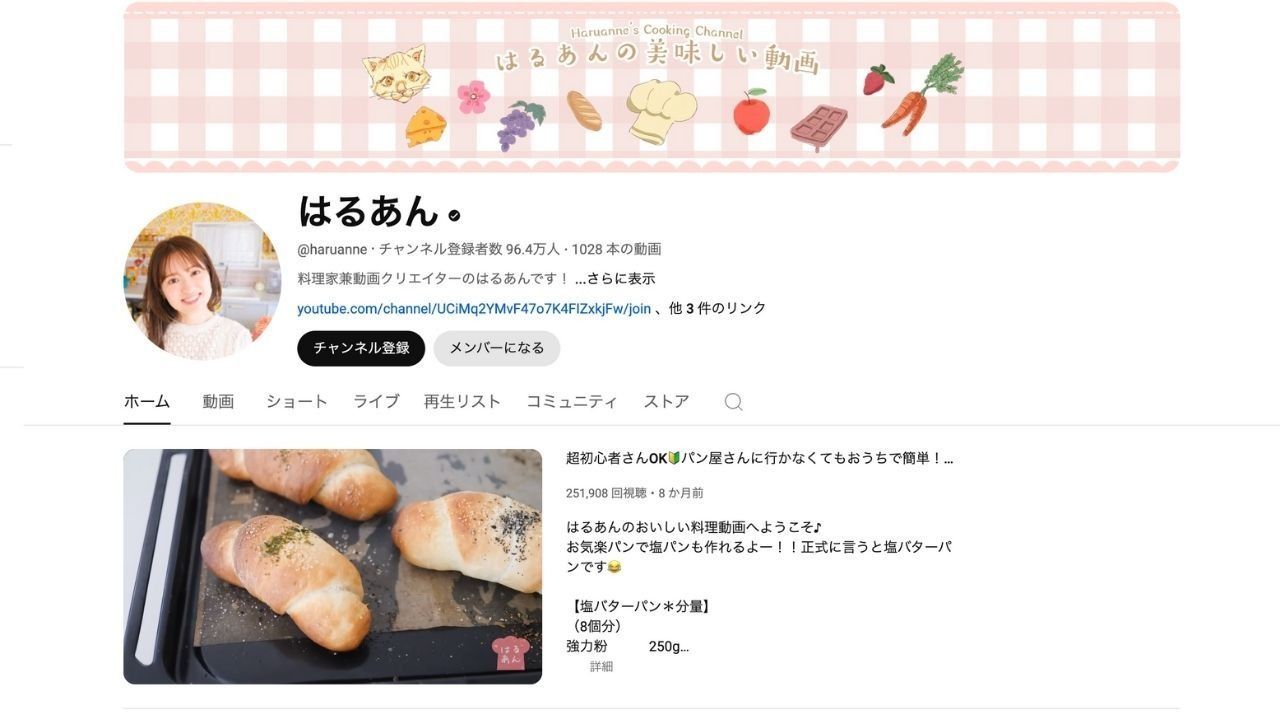Click the red apple illustration in banner
1280x720 pixels.
[751, 112]
